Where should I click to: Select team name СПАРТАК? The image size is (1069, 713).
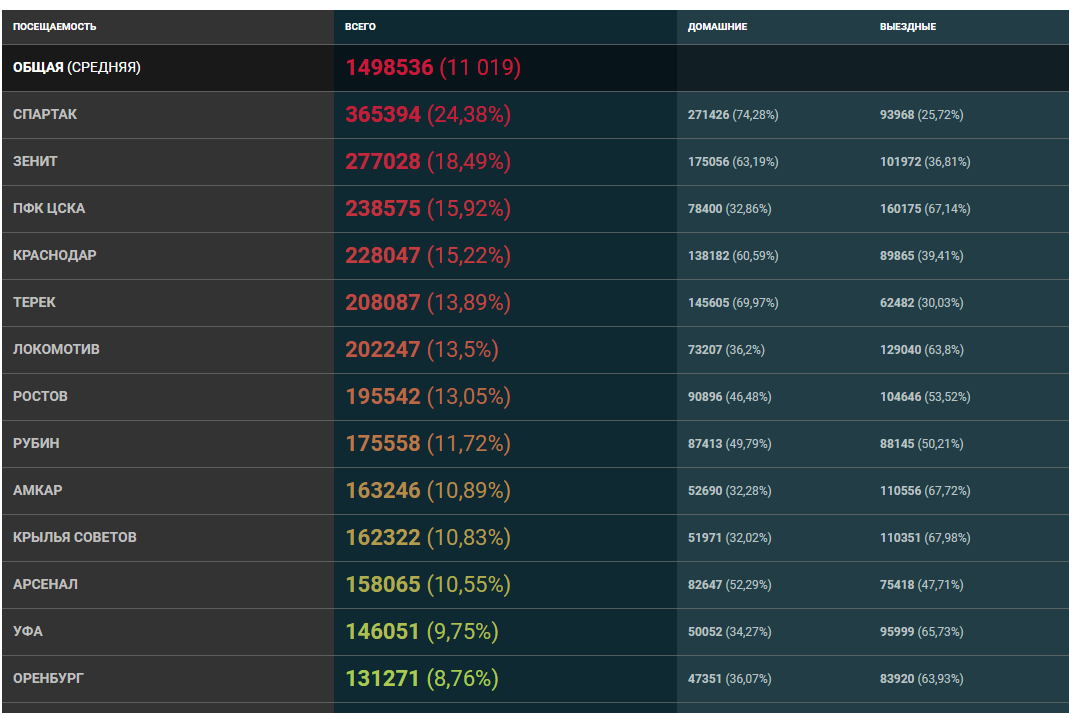coord(45,115)
